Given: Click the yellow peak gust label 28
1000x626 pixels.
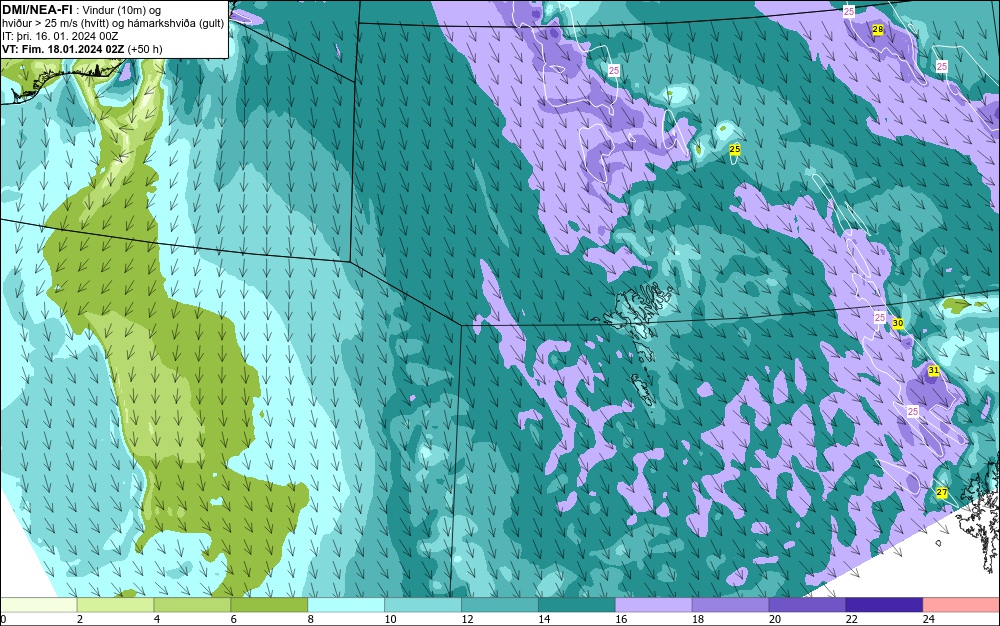Looking at the screenshot, I should 878,29.
